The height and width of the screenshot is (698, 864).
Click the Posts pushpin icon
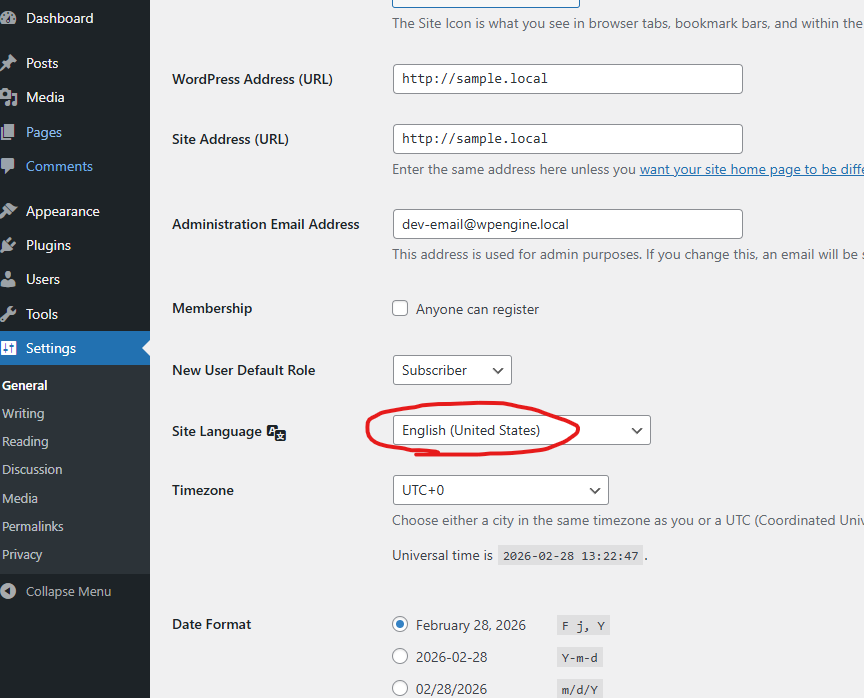[x=8, y=63]
